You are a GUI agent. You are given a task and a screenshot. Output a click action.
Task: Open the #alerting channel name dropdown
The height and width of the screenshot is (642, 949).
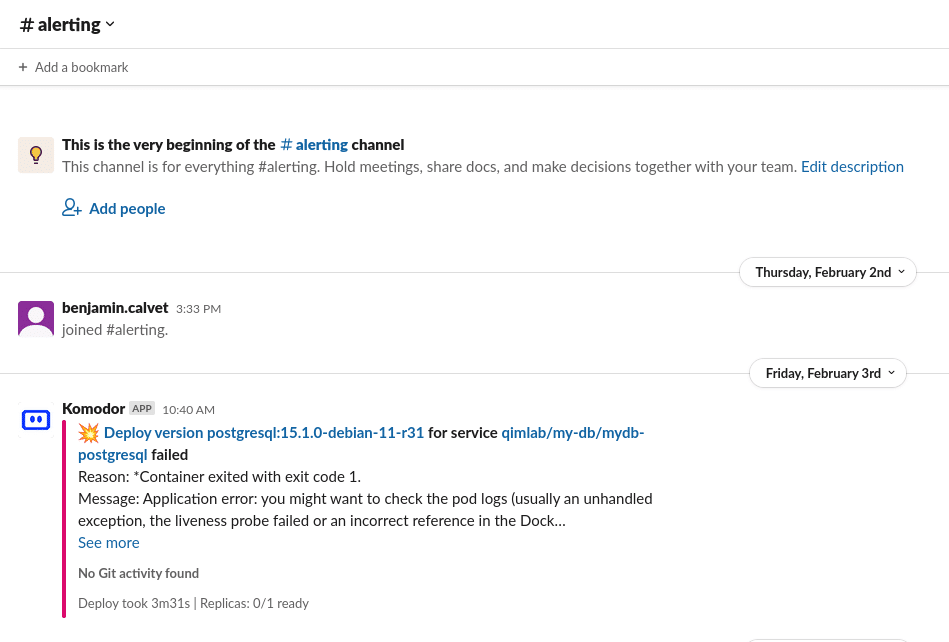tap(67, 25)
